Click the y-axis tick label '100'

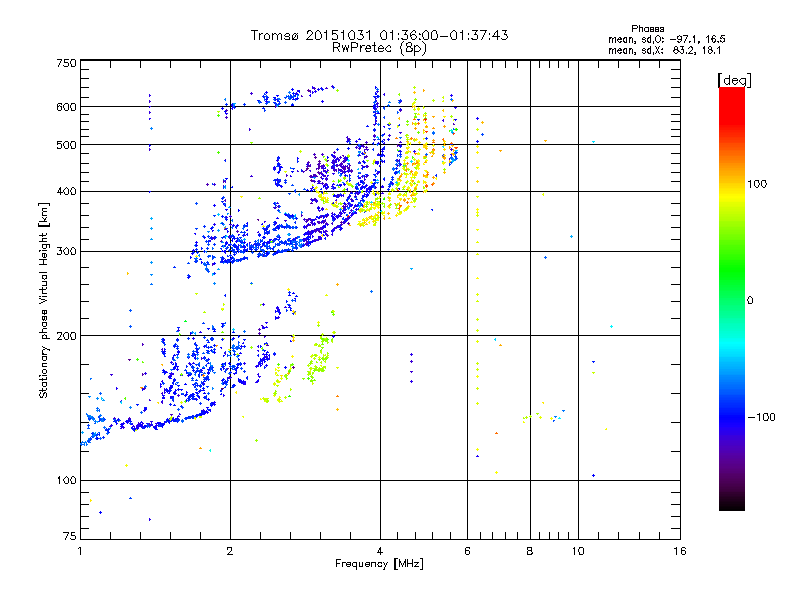[66, 481]
